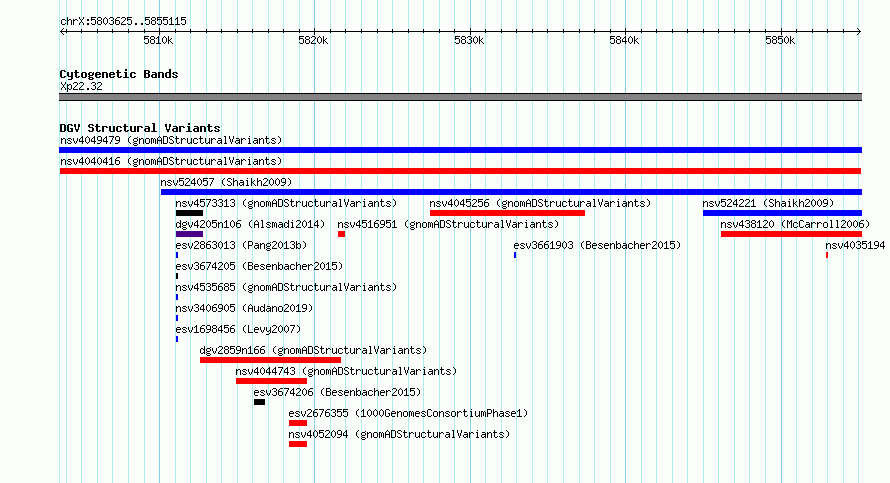Select the small red nsv4516951 bar

click(341, 234)
